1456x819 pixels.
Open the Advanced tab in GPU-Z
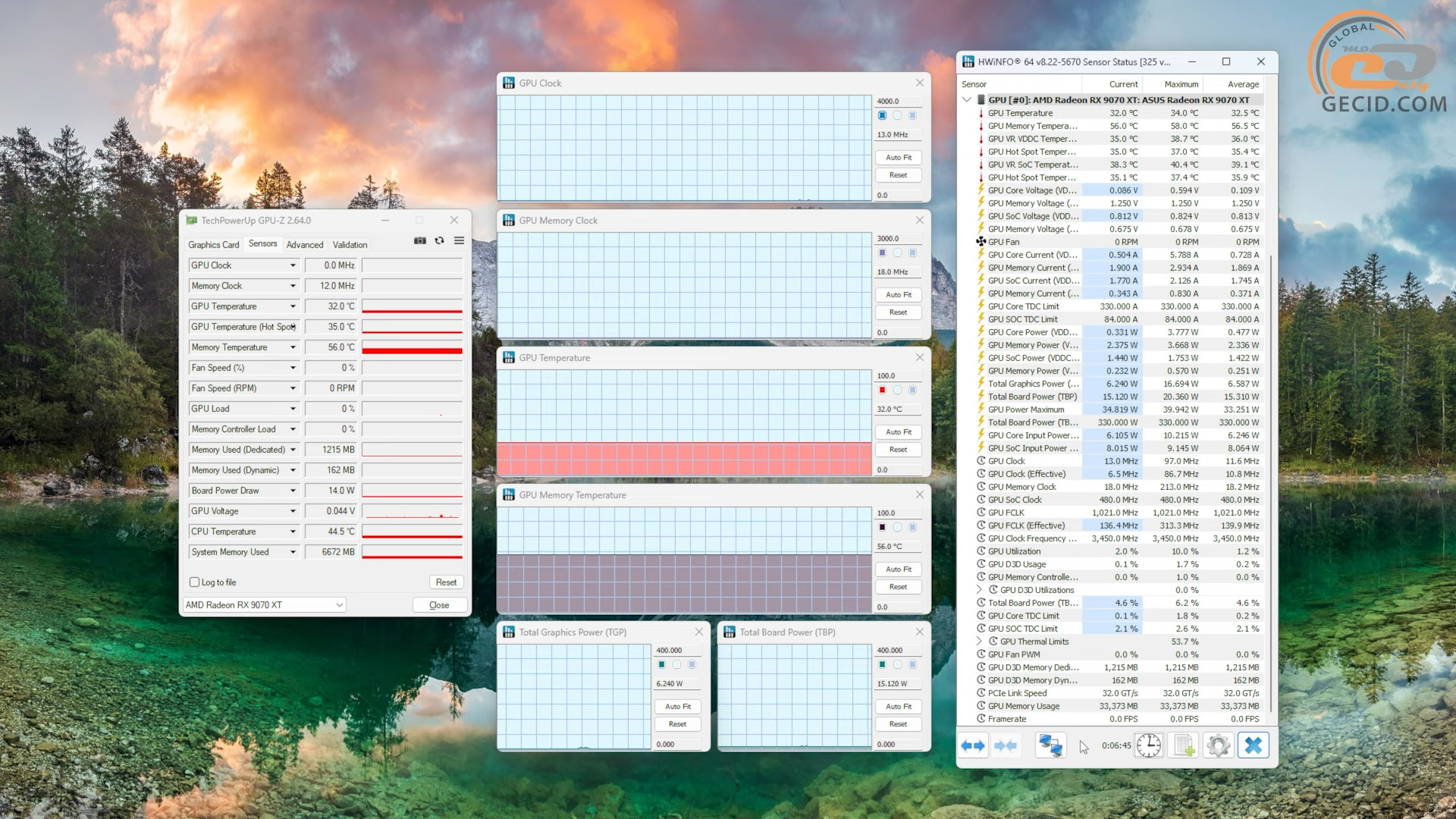pos(305,244)
